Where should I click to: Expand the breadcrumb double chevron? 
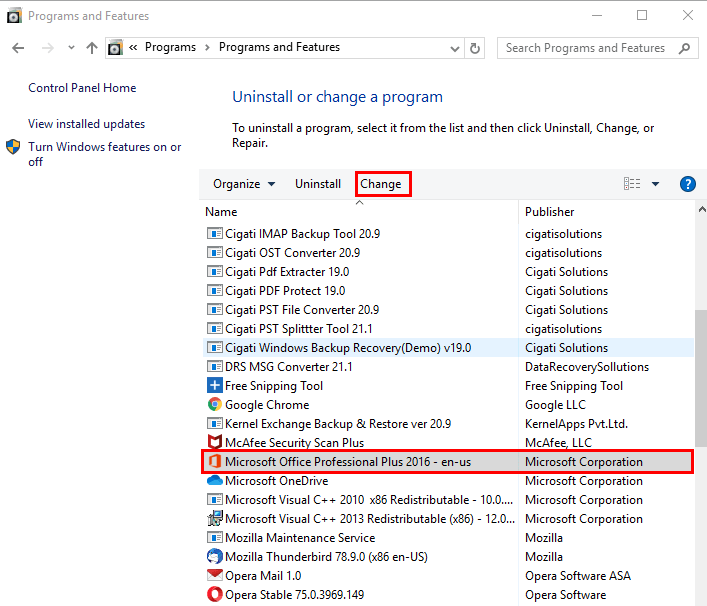pos(133,47)
